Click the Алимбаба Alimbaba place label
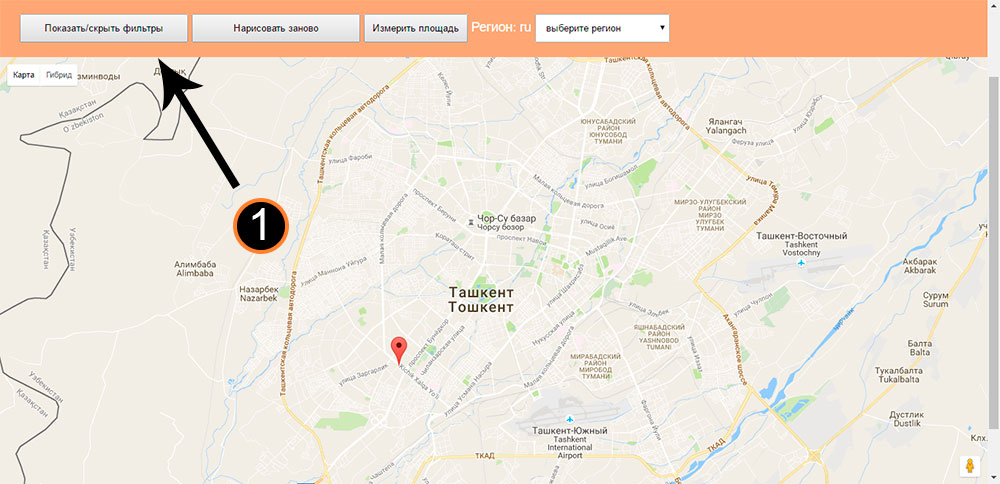The height and width of the screenshot is (484, 1000). click(x=196, y=268)
